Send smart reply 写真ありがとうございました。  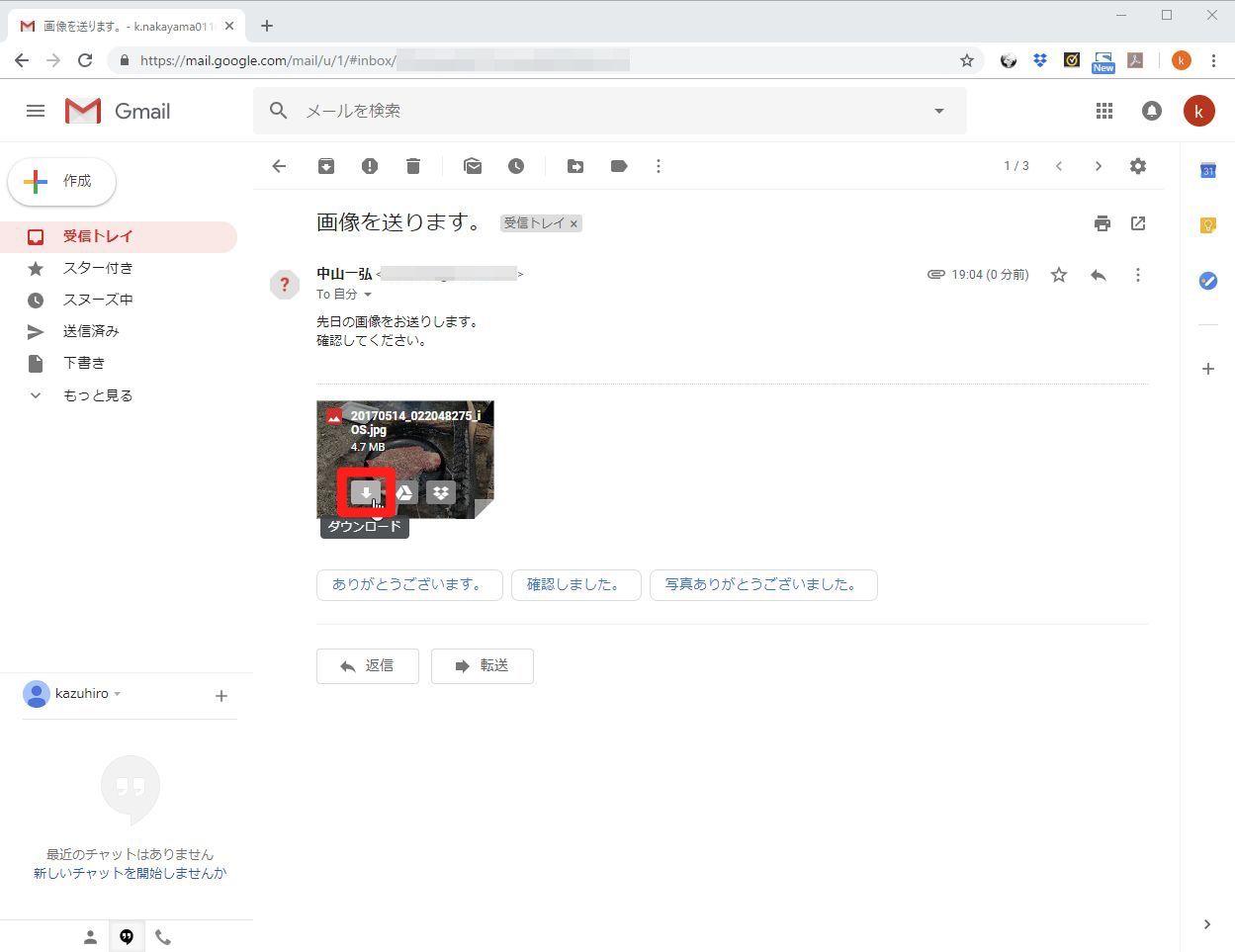(x=763, y=585)
